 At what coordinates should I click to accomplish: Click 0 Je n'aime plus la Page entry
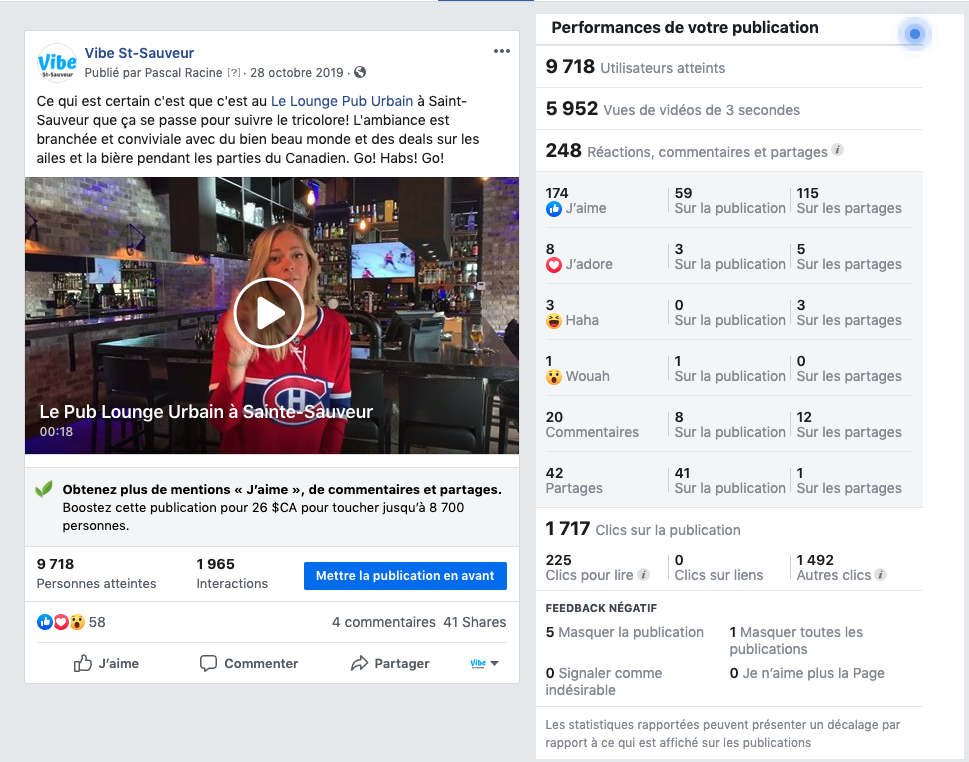pyautogui.click(x=807, y=673)
